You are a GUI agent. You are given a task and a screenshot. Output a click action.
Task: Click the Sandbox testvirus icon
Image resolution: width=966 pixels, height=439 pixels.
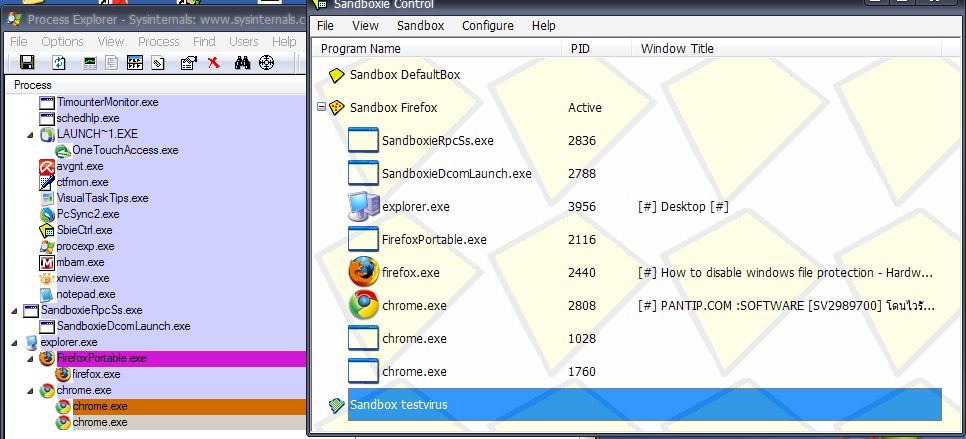coord(336,405)
